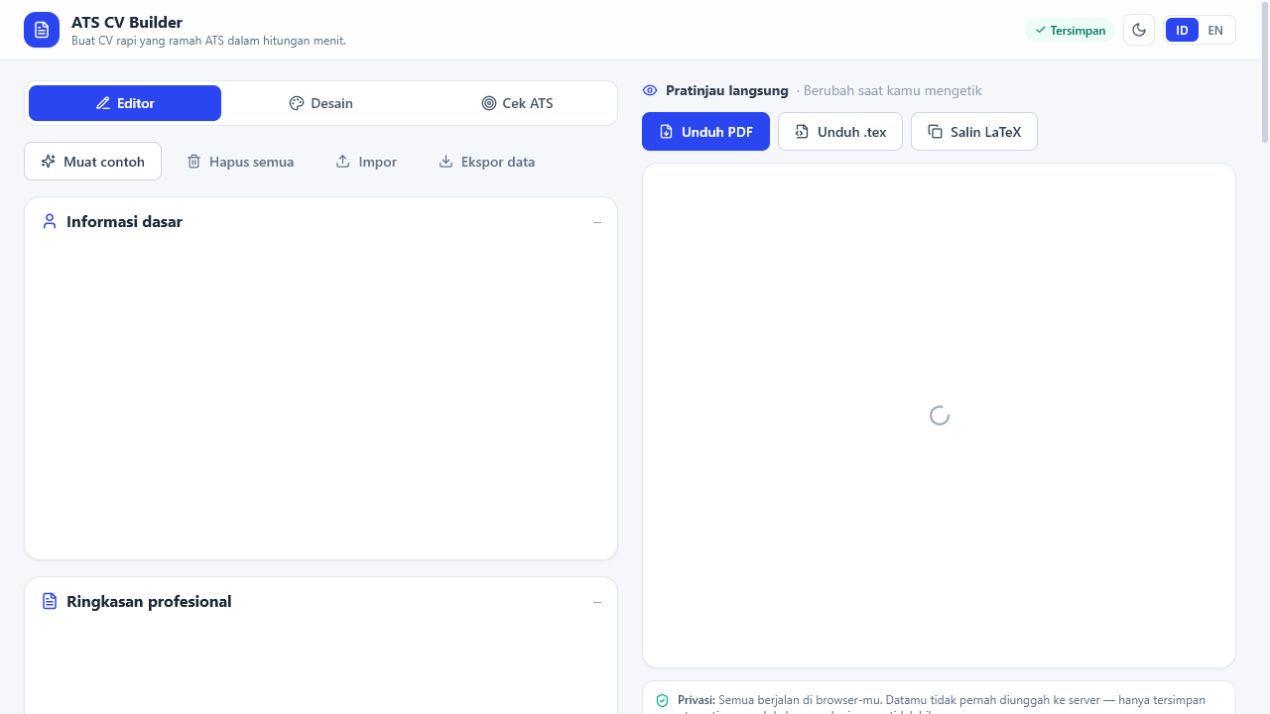Image resolution: width=1270 pixels, height=714 pixels.
Task: Toggle dark mode with the moon icon
Action: pos(1139,30)
